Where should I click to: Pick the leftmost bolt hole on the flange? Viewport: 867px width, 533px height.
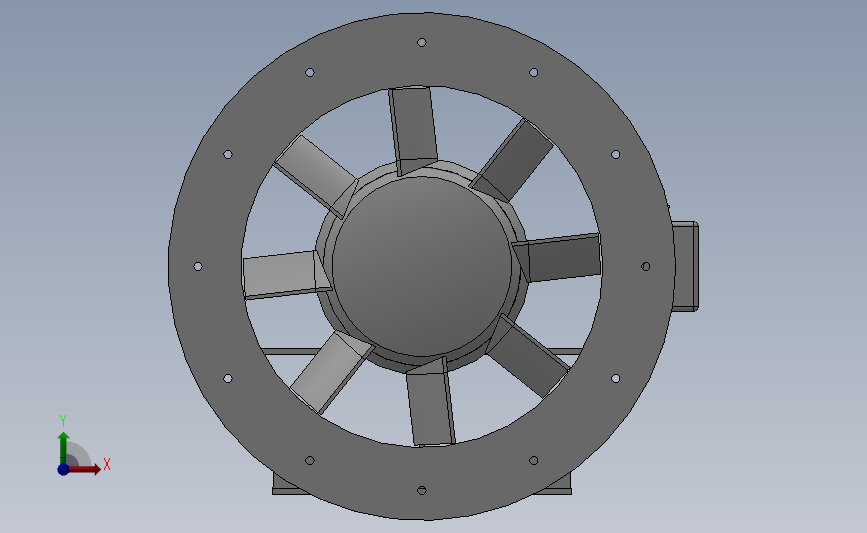(198, 266)
